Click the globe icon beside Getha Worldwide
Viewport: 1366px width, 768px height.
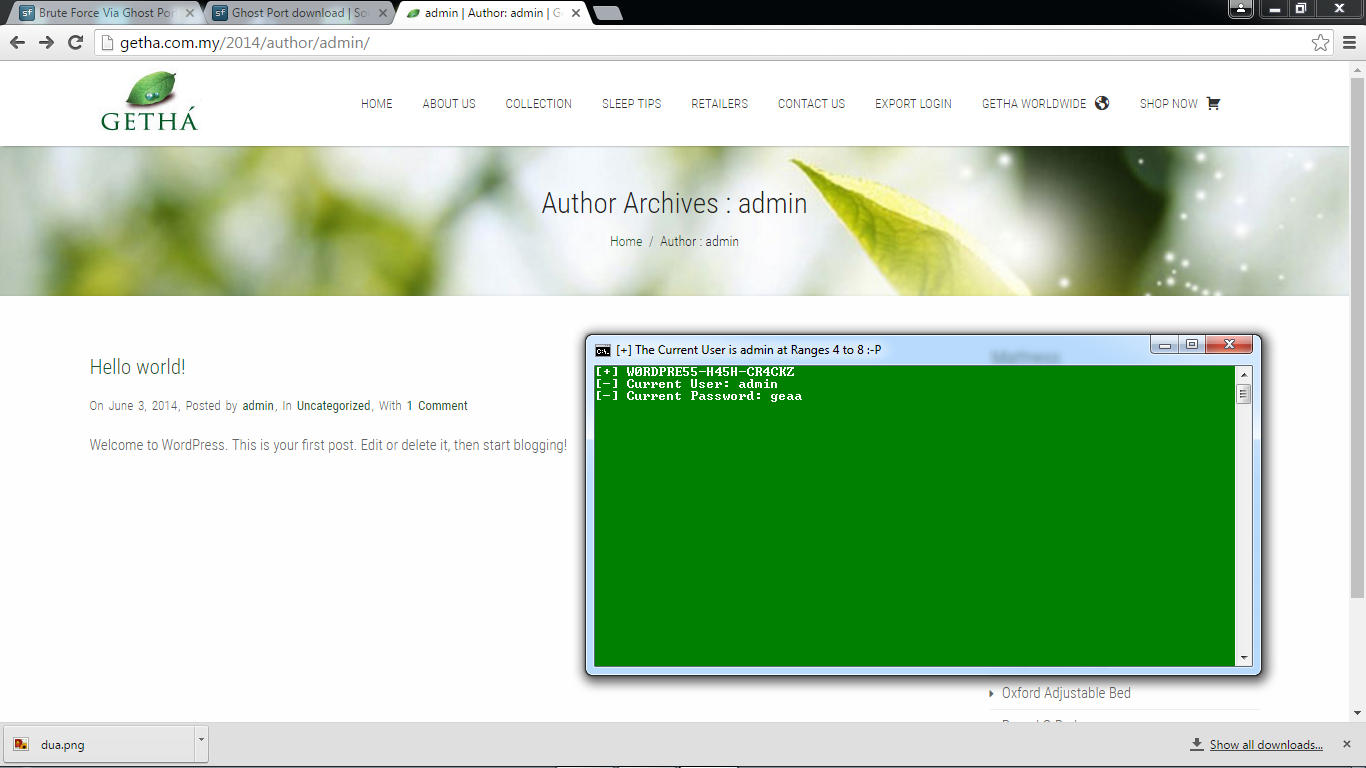click(1102, 103)
